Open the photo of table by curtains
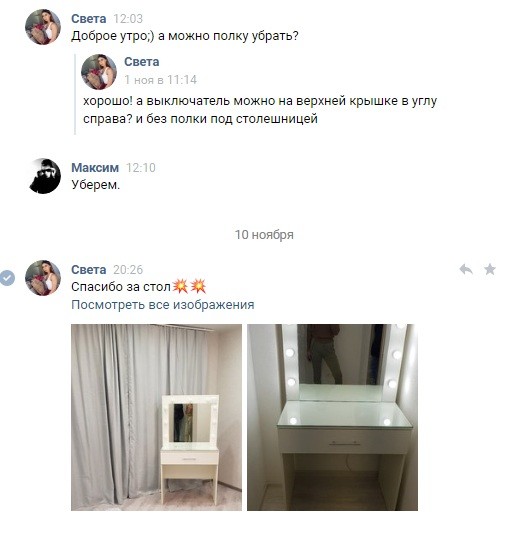The height and width of the screenshot is (547, 517). (156, 417)
